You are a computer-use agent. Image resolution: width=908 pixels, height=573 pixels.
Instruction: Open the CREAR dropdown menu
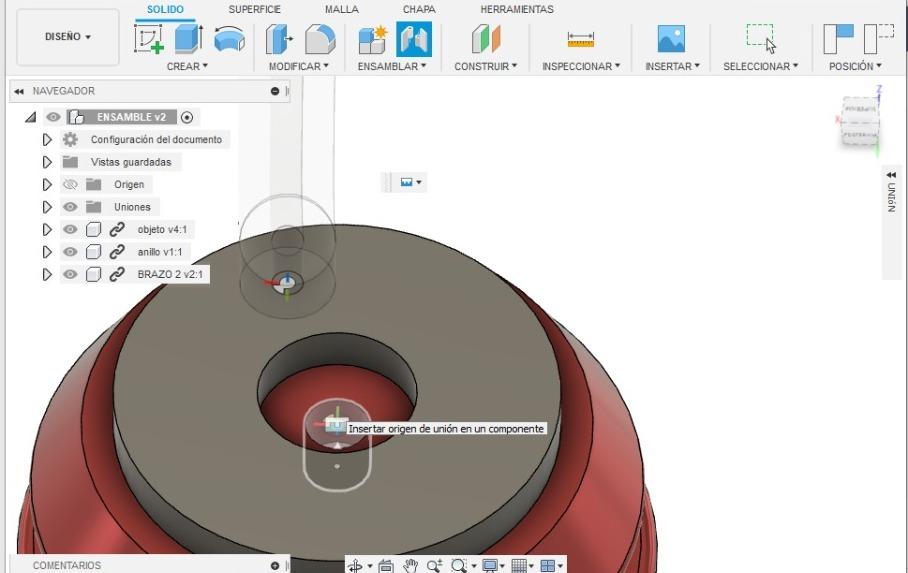(187, 67)
